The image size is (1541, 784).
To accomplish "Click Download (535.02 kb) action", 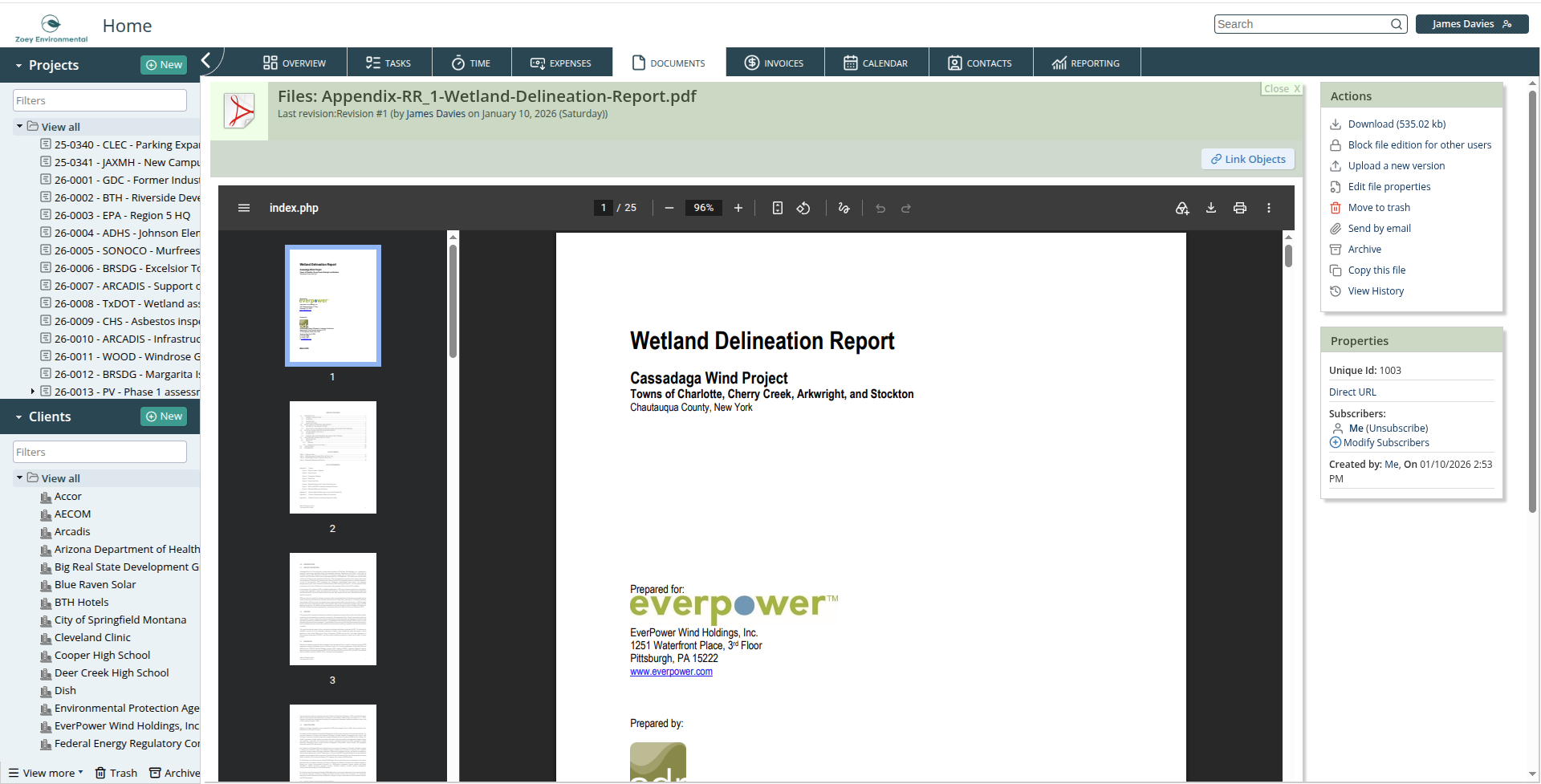I will [x=1397, y=124].
